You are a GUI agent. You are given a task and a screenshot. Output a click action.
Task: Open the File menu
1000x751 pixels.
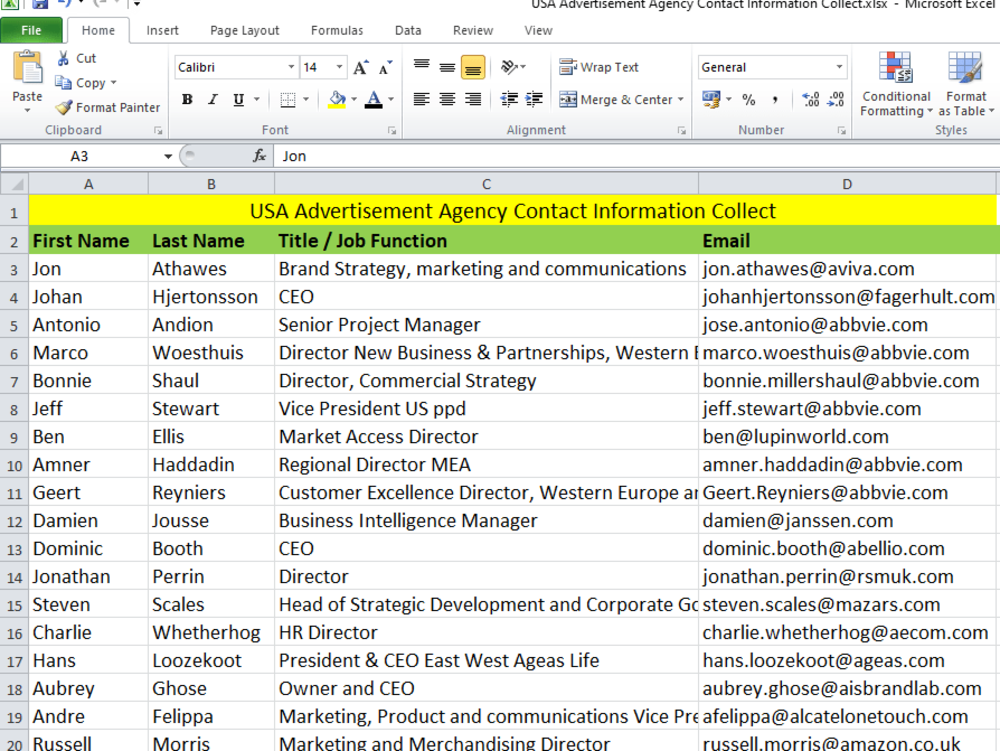[32, 30]
